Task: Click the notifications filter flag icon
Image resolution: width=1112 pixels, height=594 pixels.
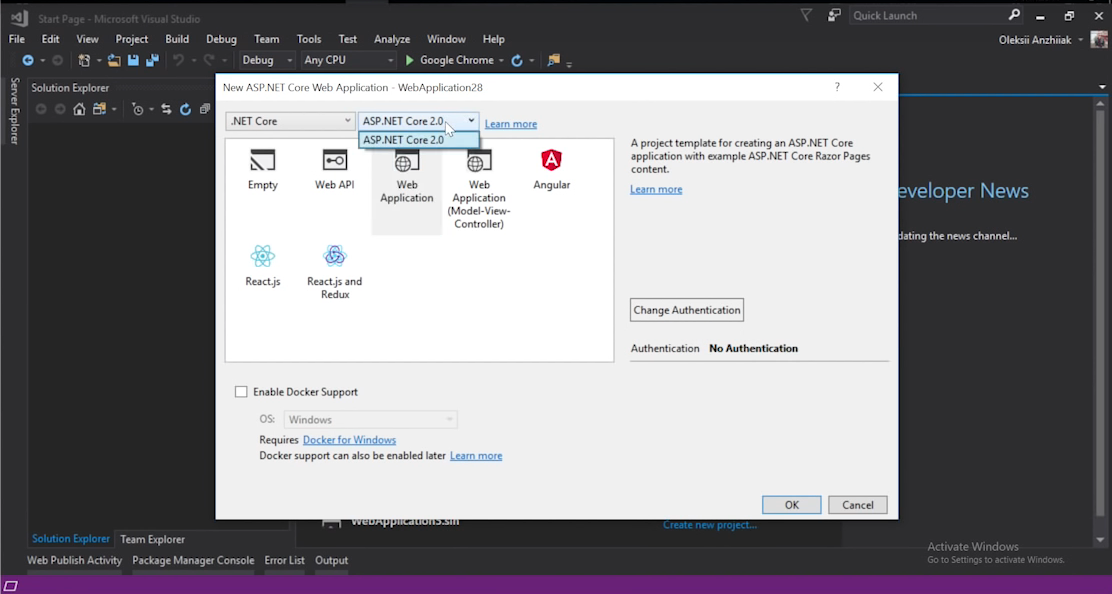Action: tap(806, 15)
